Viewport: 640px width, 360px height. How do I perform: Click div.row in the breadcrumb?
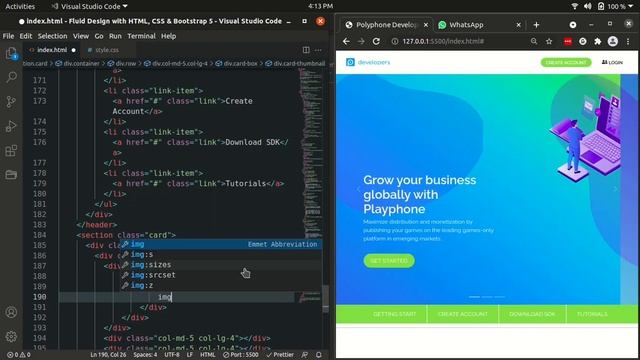click(125, 63)
